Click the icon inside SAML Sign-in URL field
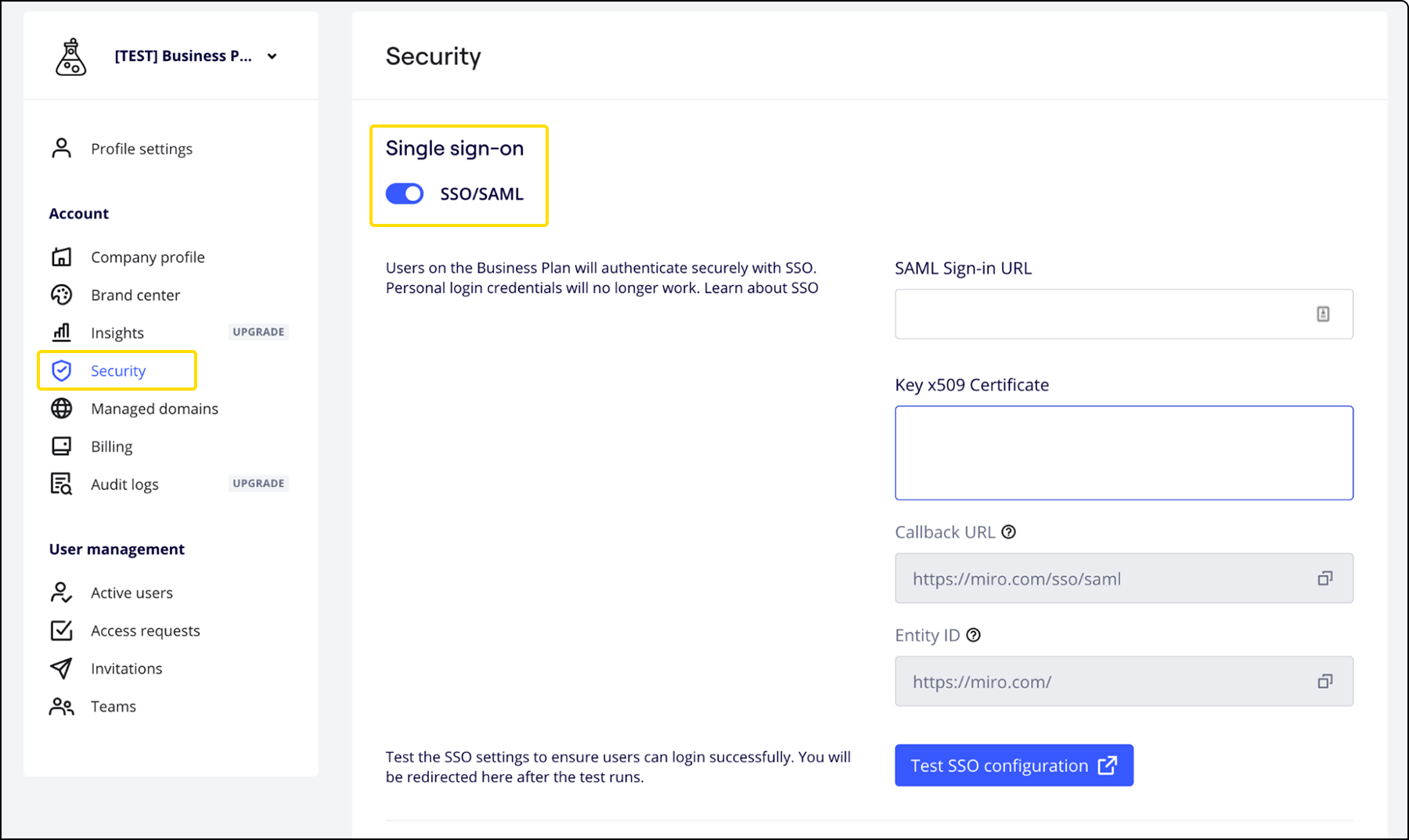The width and height of the screenshot is (1409, 840). coord(1323,314)
